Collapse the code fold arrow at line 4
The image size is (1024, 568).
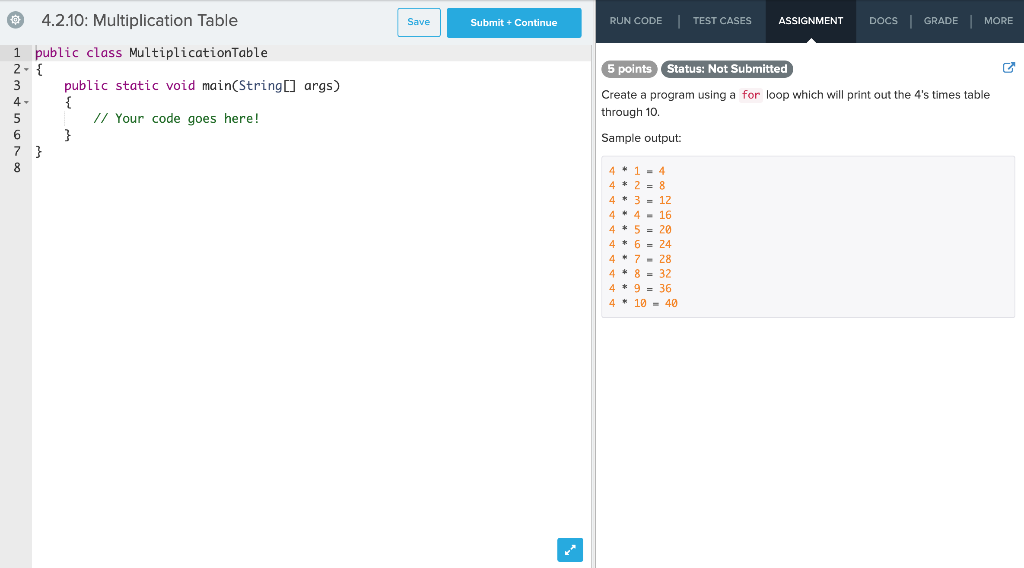26,102
